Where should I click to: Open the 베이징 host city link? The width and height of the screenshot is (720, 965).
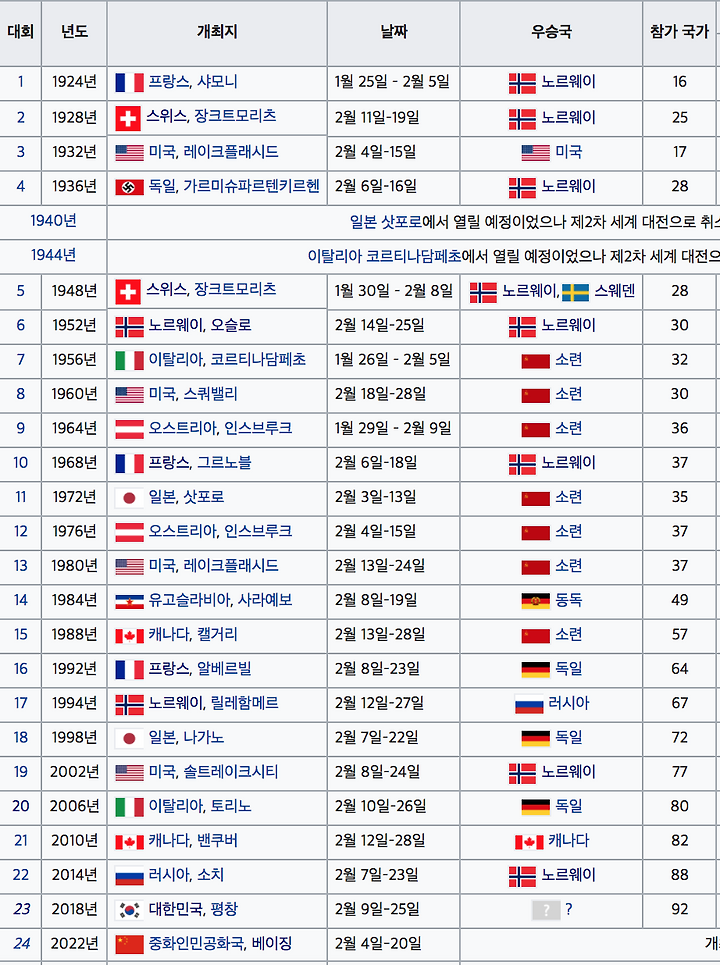click(x=271, y=943)
